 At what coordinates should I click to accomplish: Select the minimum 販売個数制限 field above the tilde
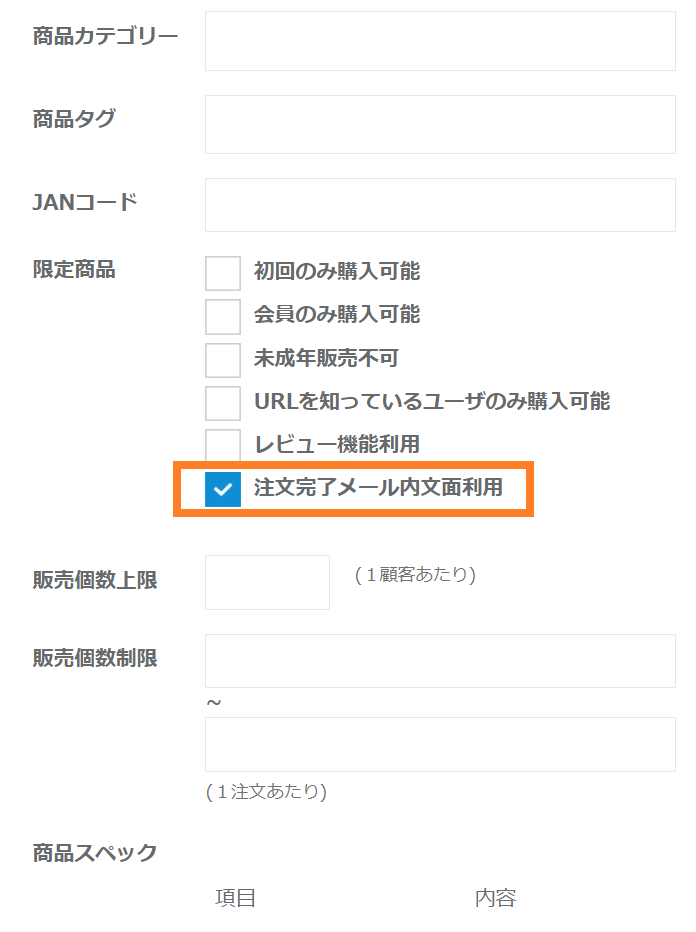pos(440,661)
